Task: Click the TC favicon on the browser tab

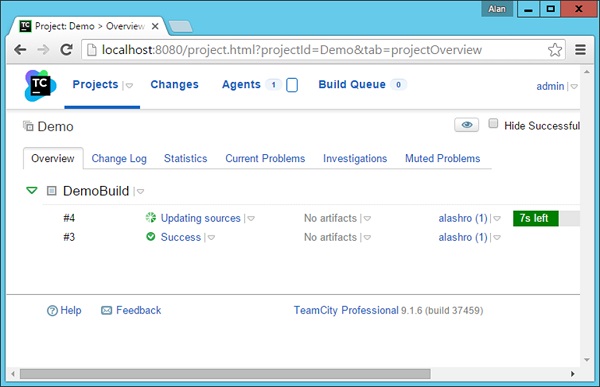Action: (25, 26)
